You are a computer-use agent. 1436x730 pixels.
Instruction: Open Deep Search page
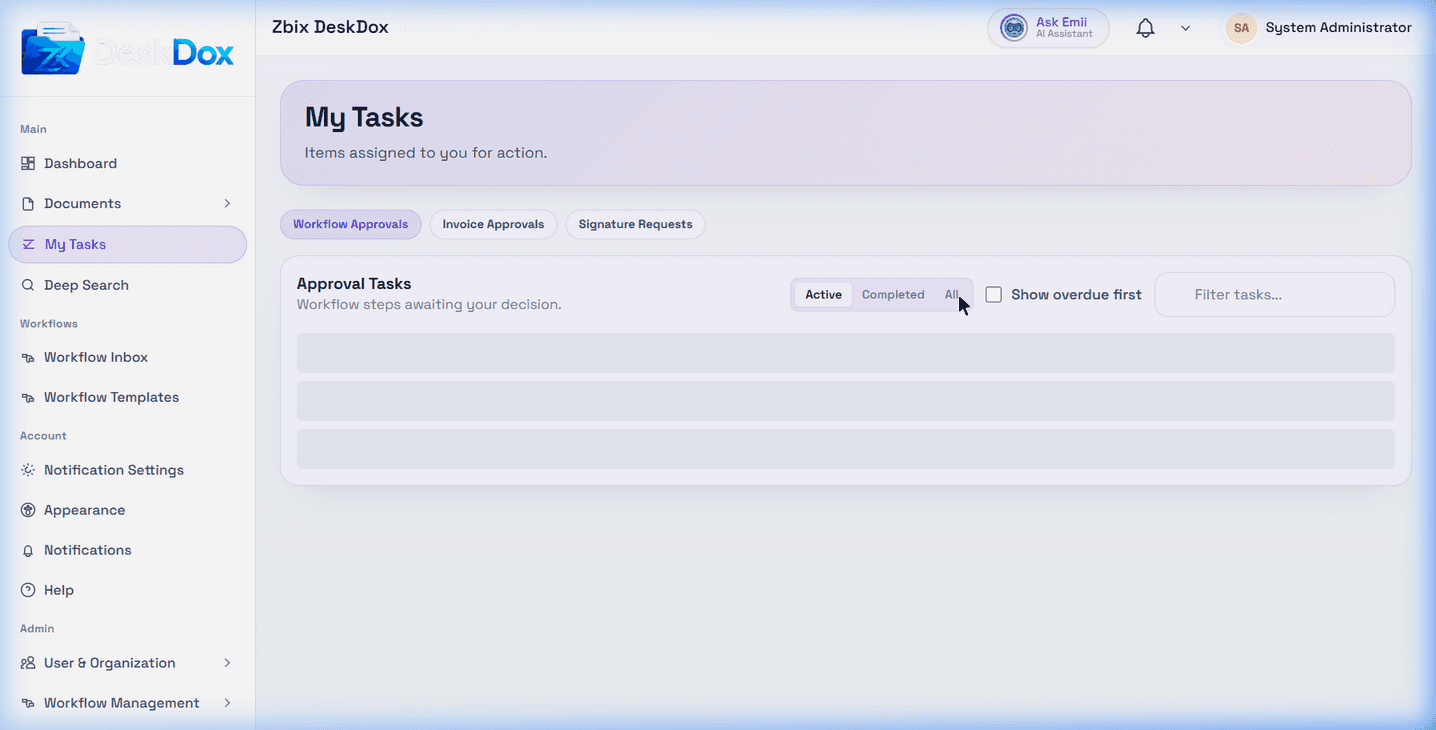128,285
